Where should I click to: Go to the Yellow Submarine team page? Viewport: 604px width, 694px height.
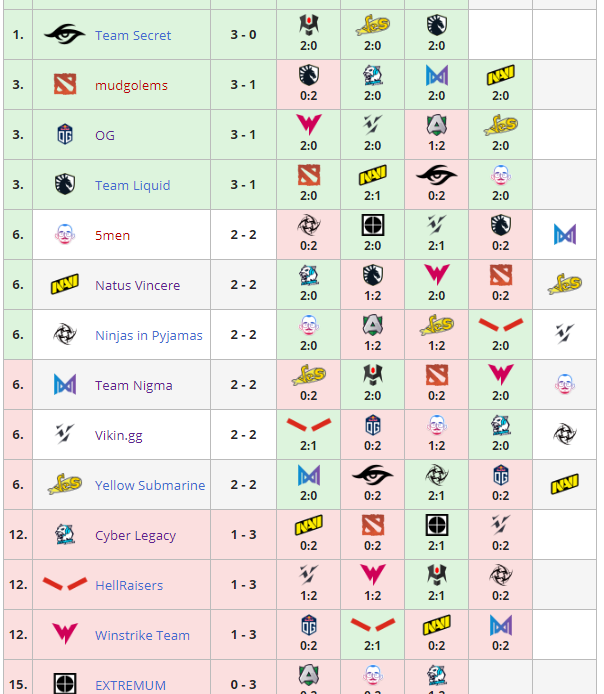[150, 485]
